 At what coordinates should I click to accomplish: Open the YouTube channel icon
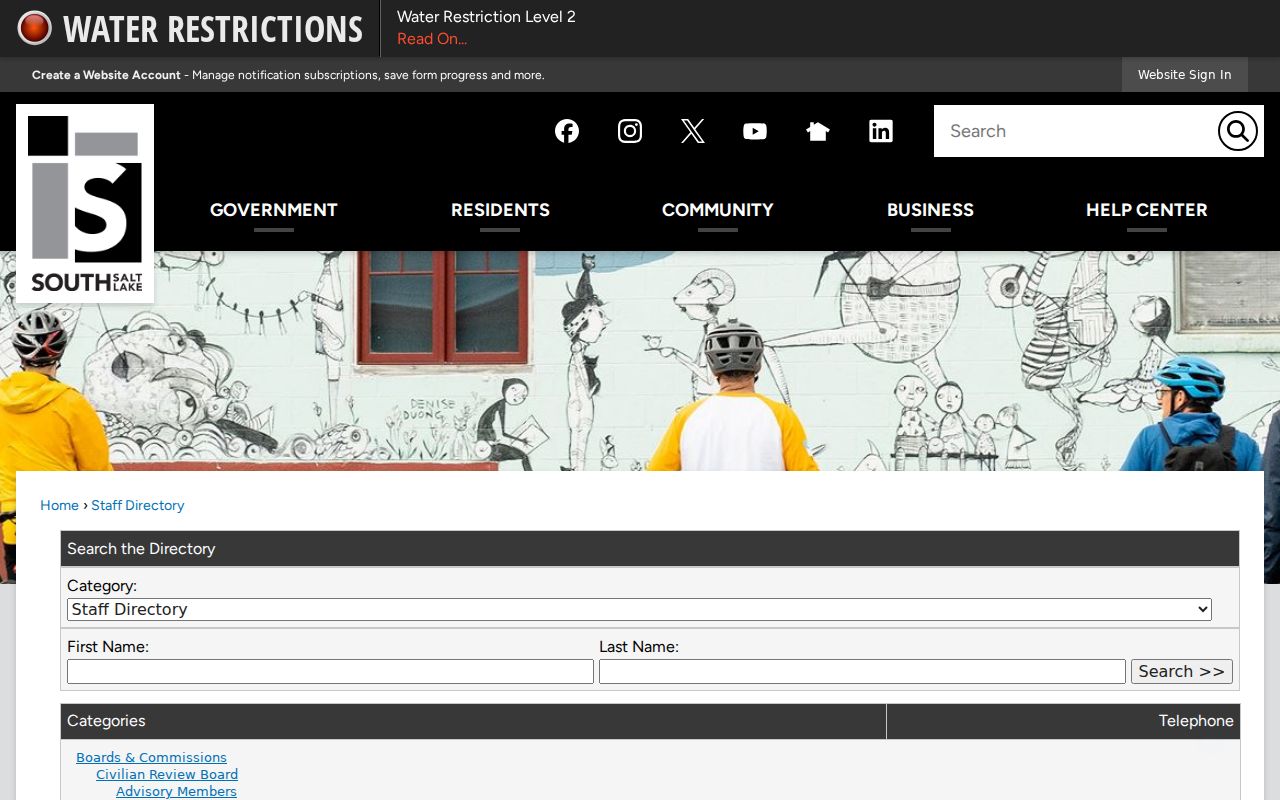click(755, 131)
